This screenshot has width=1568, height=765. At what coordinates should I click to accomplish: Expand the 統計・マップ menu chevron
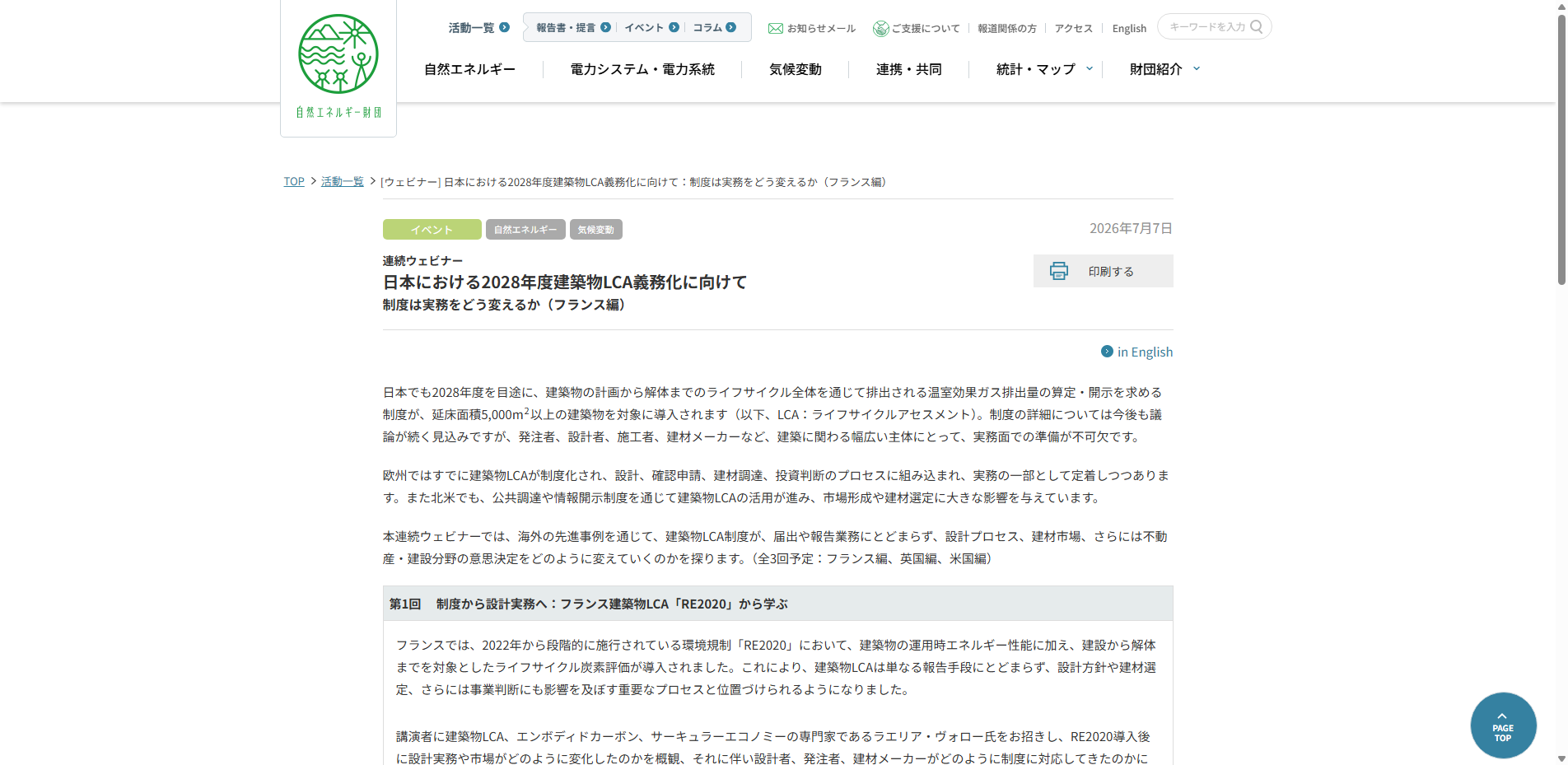(x=1090, y=69)
